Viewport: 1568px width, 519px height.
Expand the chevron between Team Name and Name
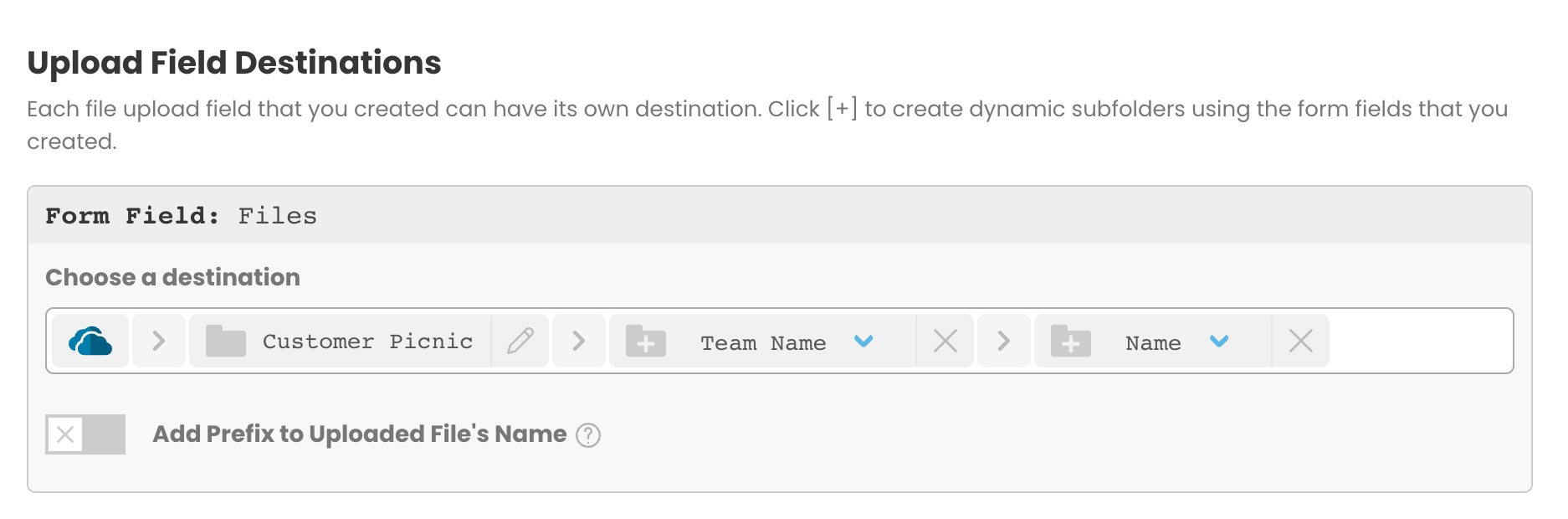click(1003, 341)
